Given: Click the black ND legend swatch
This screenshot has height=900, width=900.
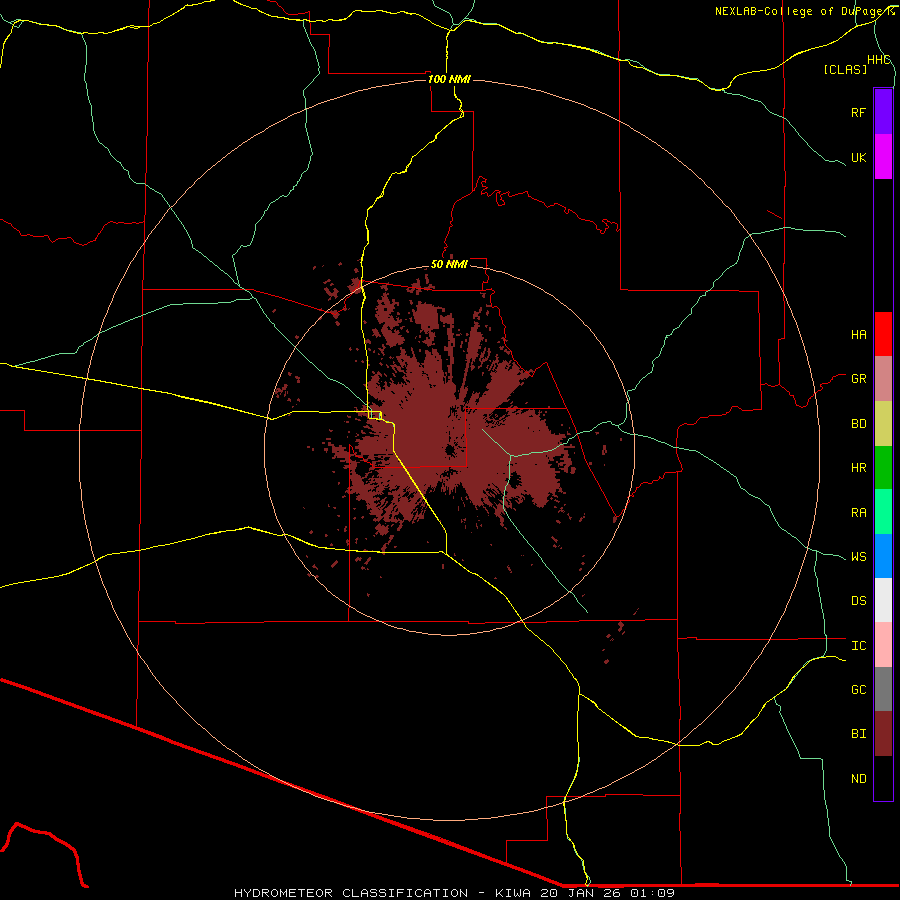Looking at the screenshot, I should [x=883, y=778].
